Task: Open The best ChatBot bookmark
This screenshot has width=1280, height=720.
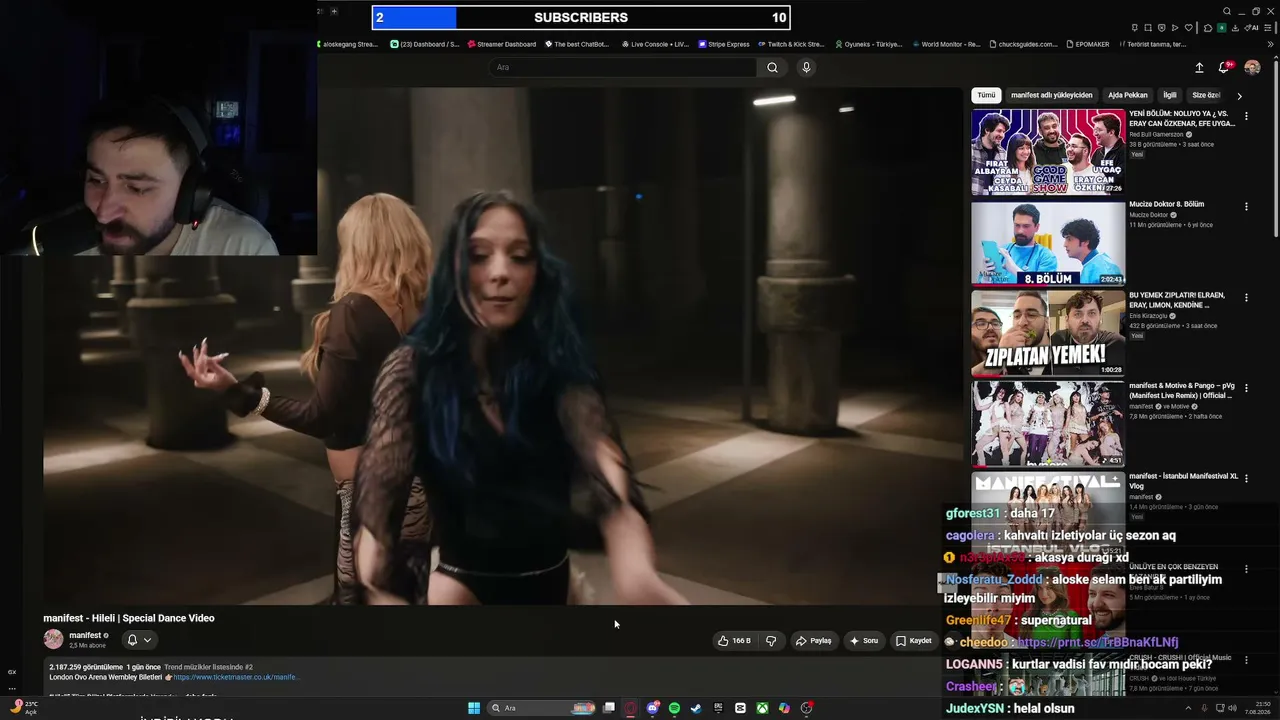Action: click(x=579, y=44)
